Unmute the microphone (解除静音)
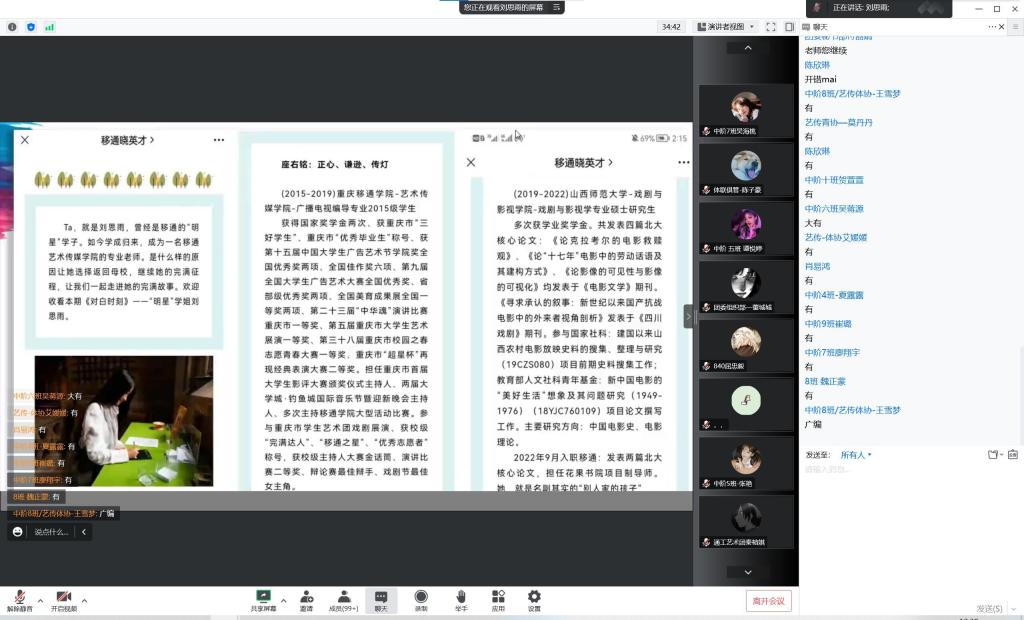Viewport: 1024px width, 620px height. coord(20,600)
